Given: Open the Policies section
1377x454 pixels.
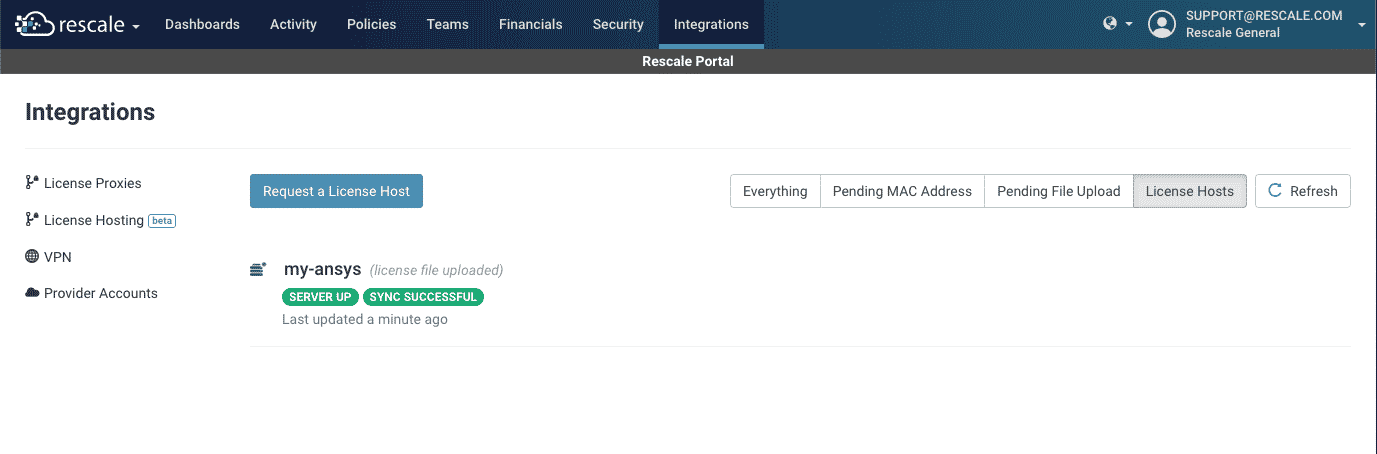Looking at the screenshot, I should (x=371, y=24).
